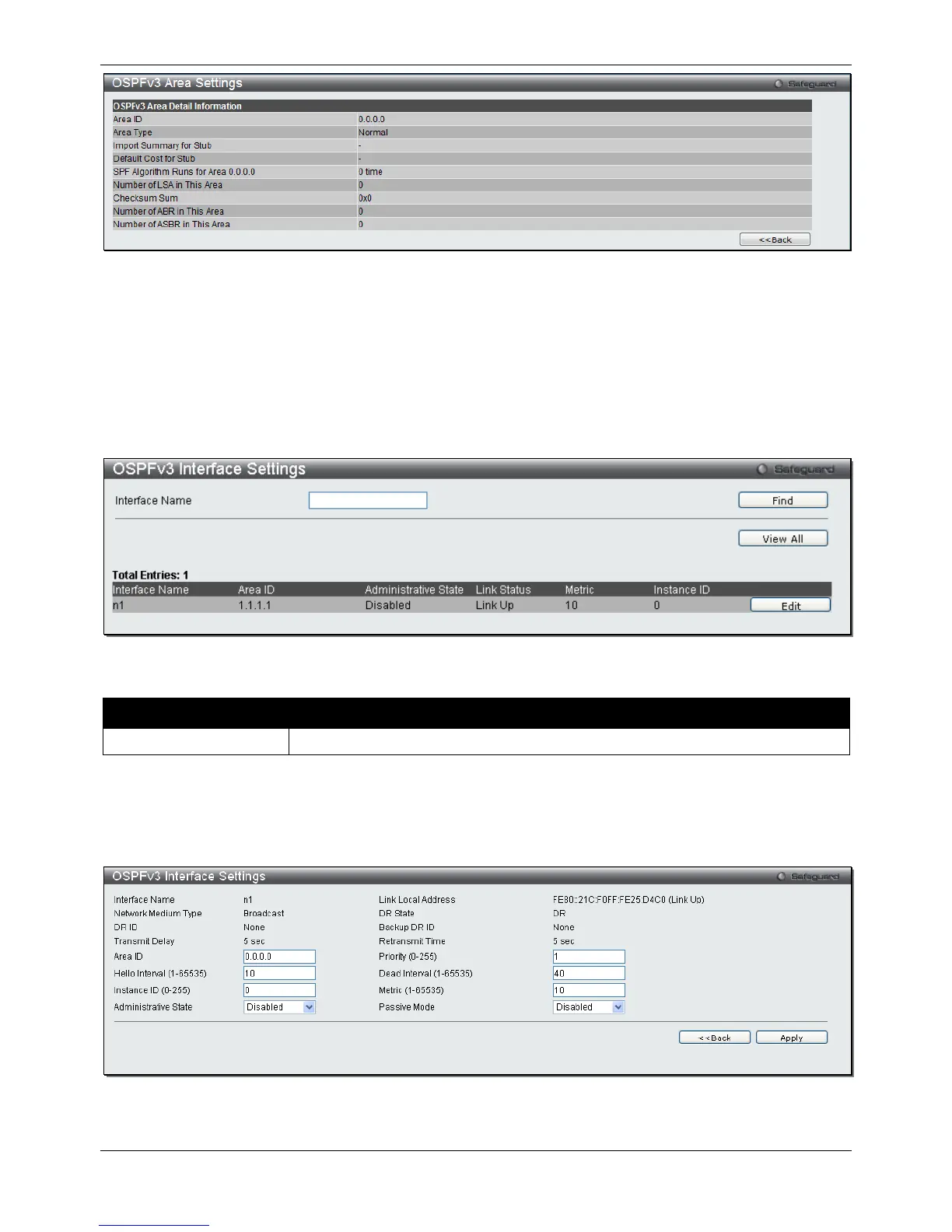Select the 'Total Entries: 1' text
This screenshot has height=1232, width=952.
click(150, 576)
